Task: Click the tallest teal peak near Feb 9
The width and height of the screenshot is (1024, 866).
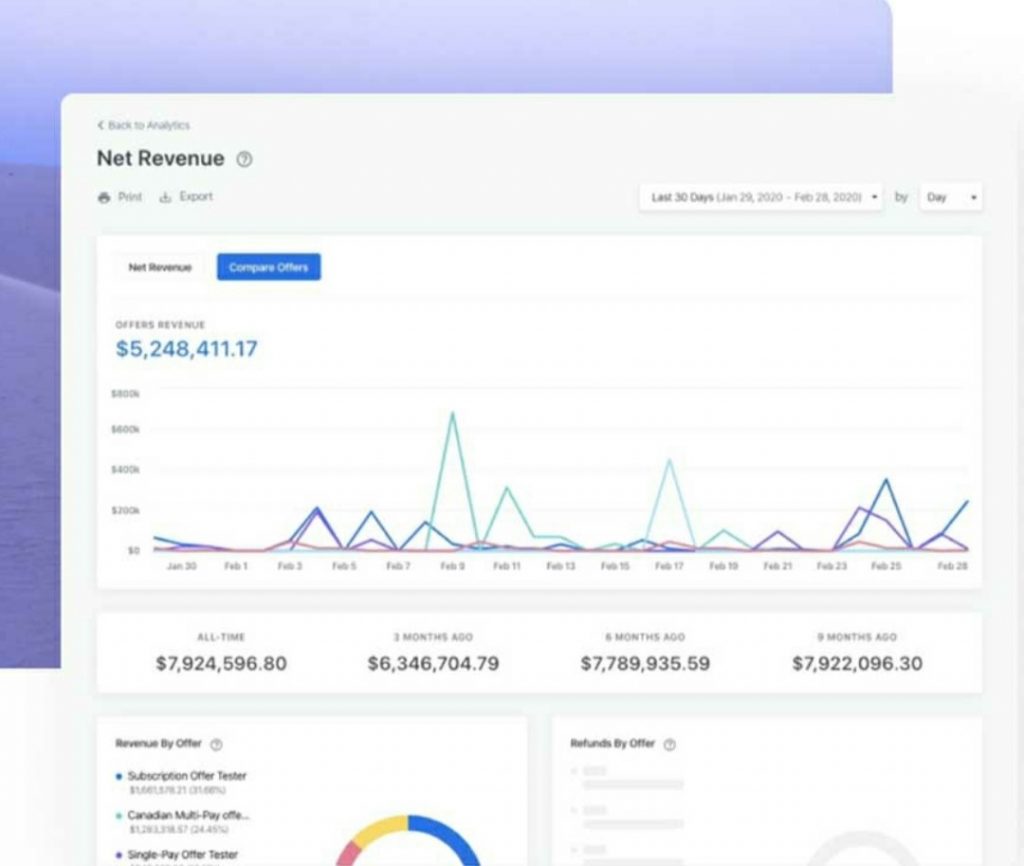Action: 452,413
